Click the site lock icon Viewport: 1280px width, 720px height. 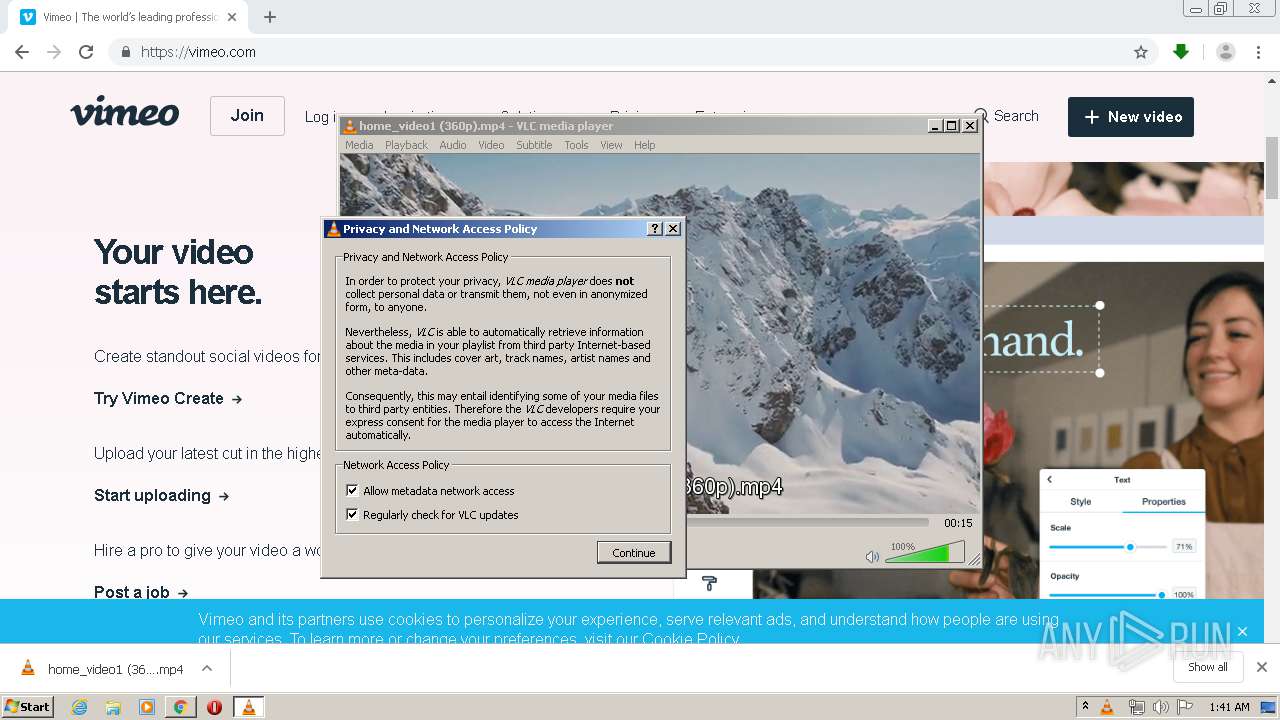click(125, 52)
